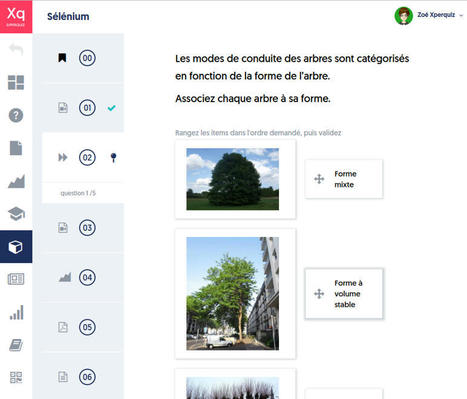Viewport: 467px width, 399px height.
Task: Open the area chart icon in sidebar
Action: pos(16,181)
